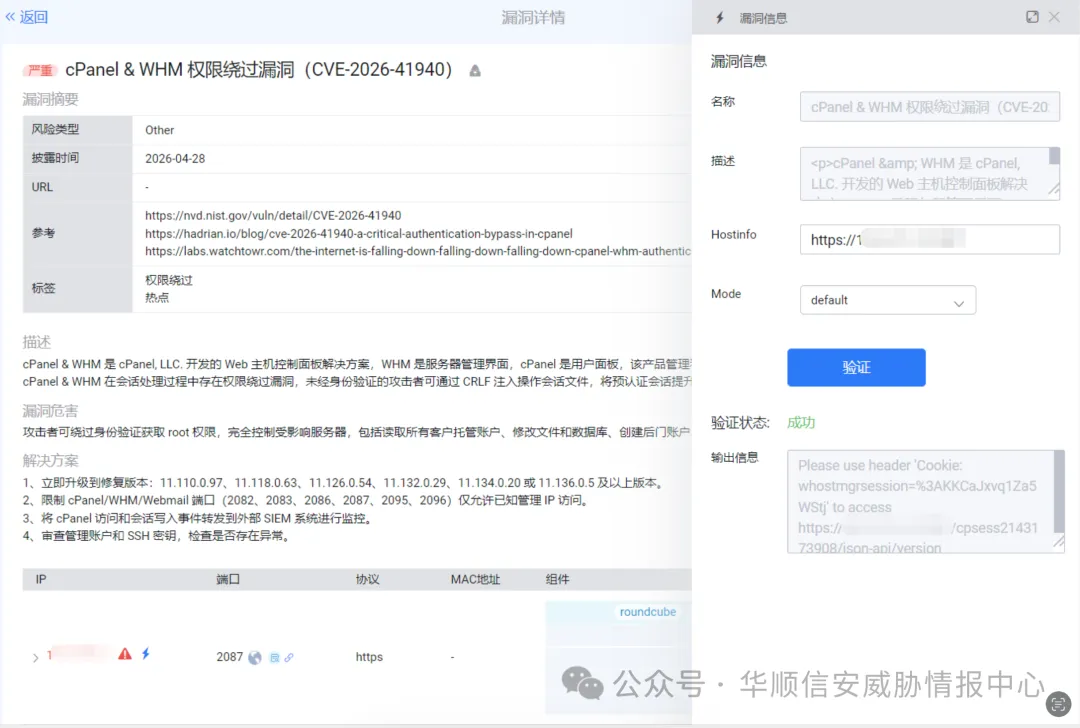Click the document detail icon next to port 2087

pos(275,658)
